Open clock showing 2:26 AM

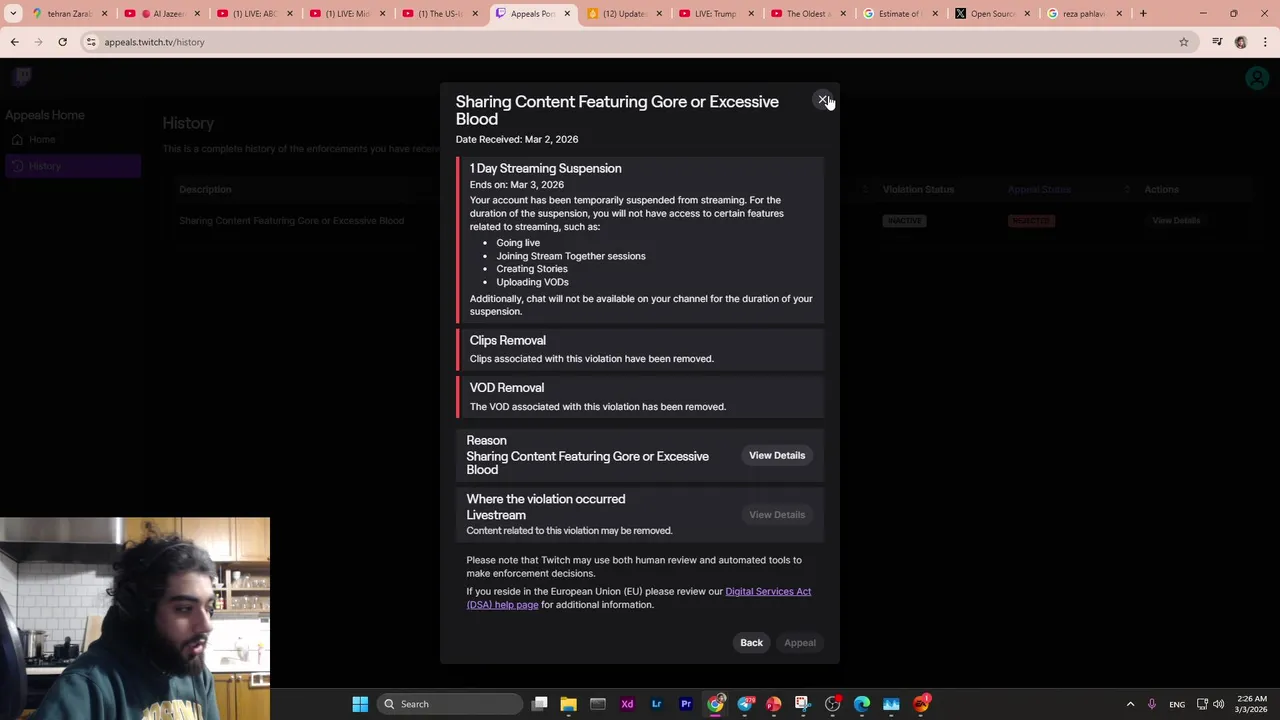(x=1251, y=704)
